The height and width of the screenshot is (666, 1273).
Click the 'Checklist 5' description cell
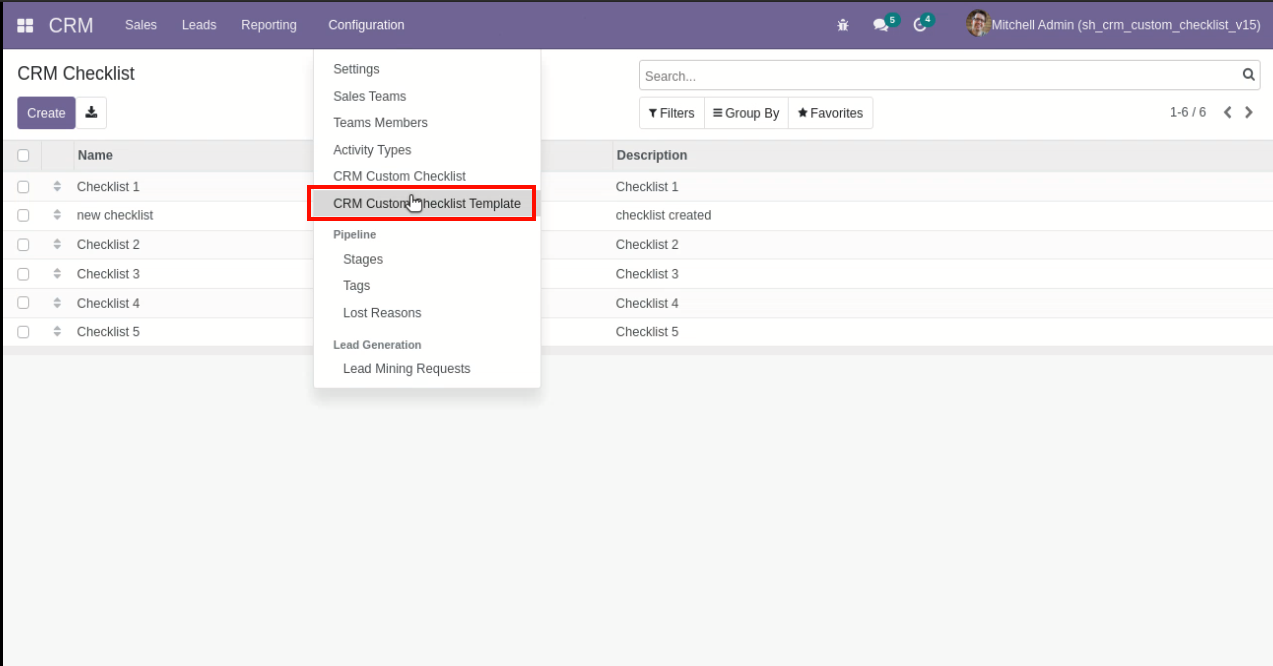(647, 332)
